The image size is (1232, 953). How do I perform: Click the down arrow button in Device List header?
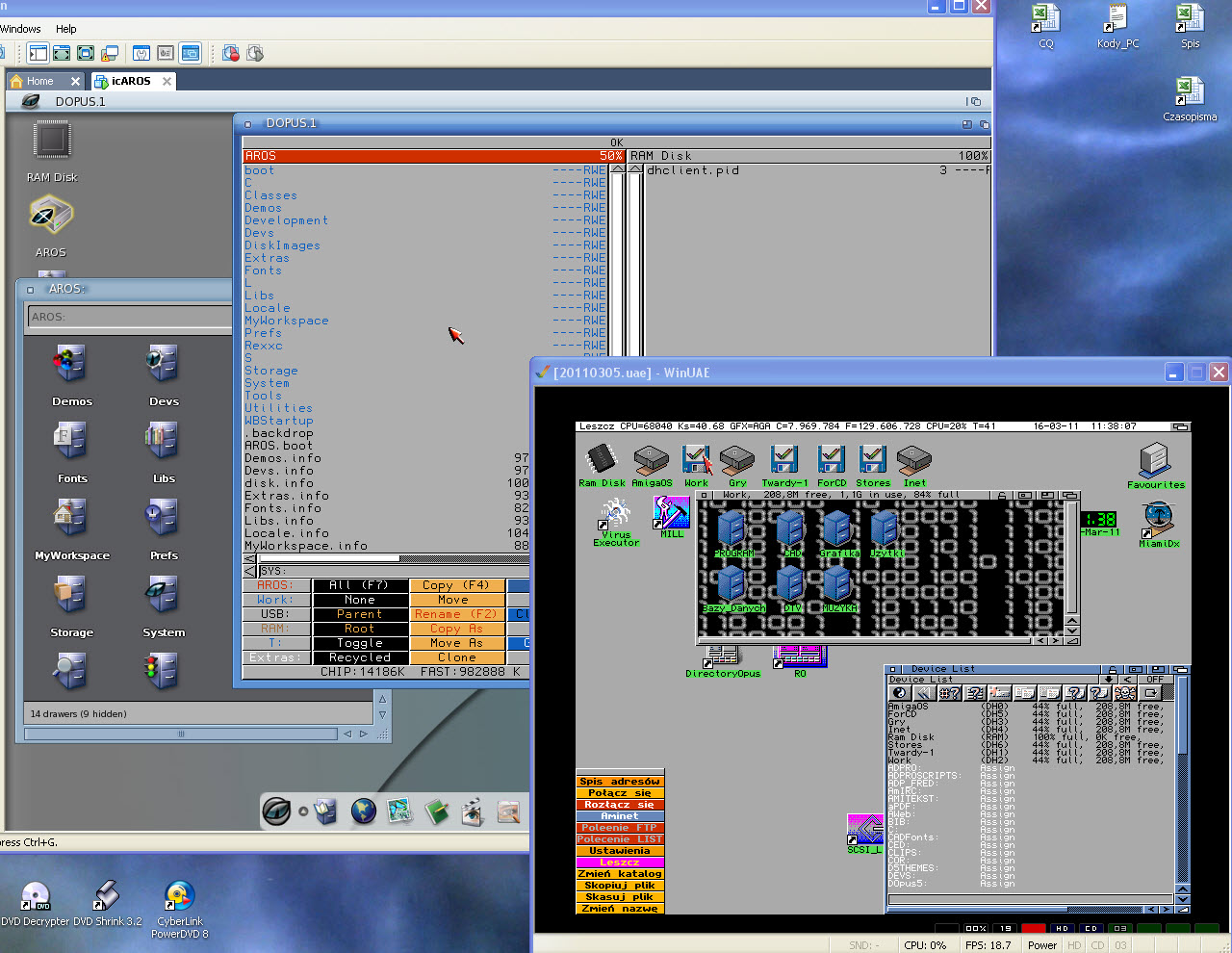coord(1109,680)
